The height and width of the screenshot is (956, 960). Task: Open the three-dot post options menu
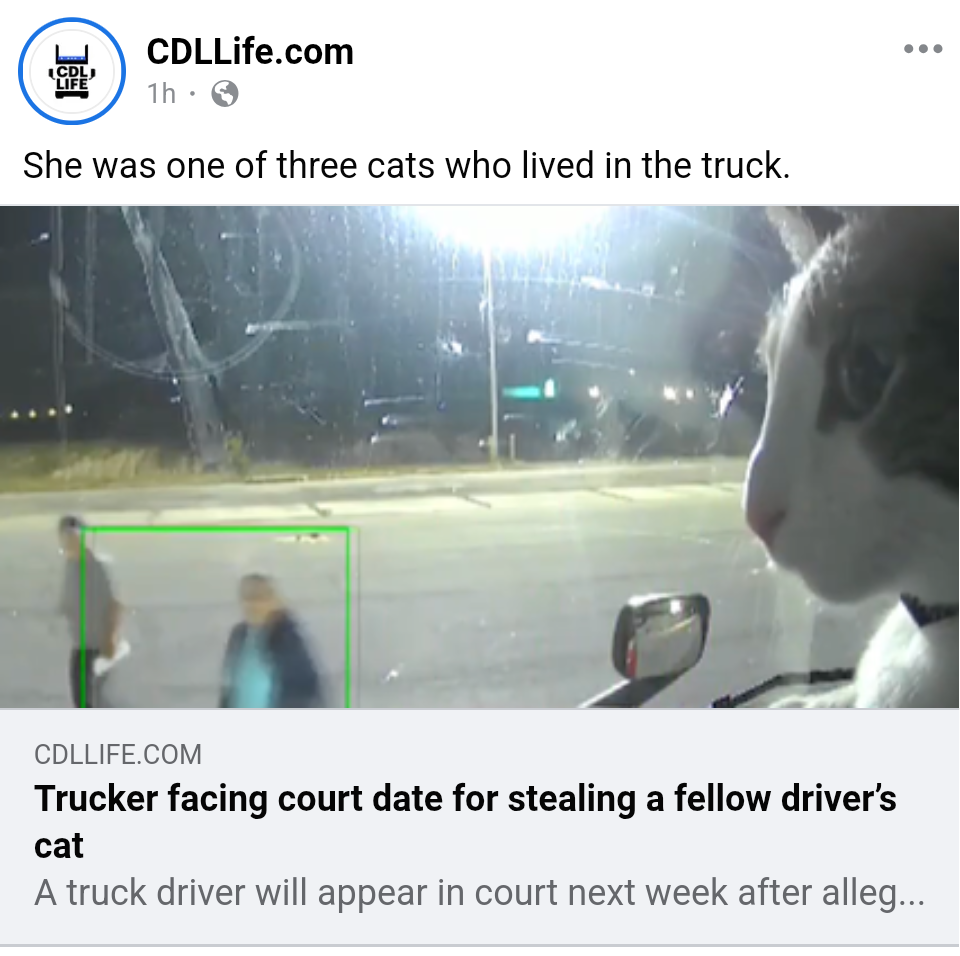pyautogui.click(x=923, y=48)
